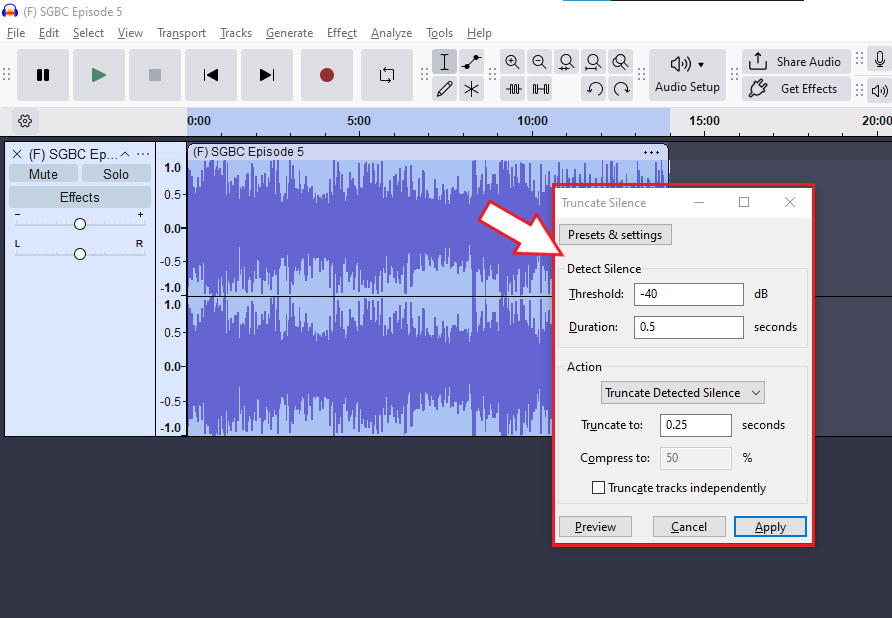Image resolution: width=892 pixels, height=618 pixels.
Task: Click the Undo arrow icon
Action: pyautogui.click(x=595, y=89)
